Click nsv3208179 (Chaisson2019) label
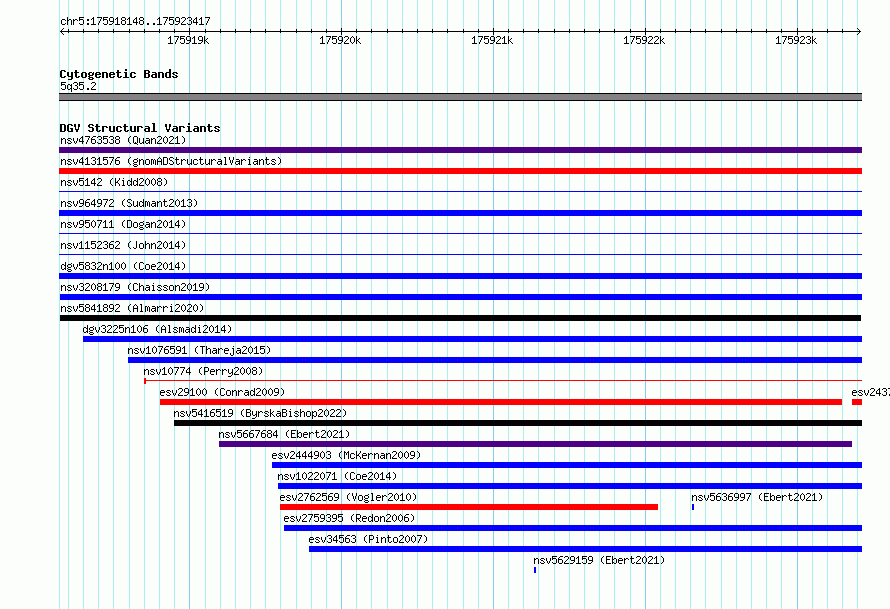The height and width of the screenshot is (609, 890). pyautogui.click(x=135, y=287)
